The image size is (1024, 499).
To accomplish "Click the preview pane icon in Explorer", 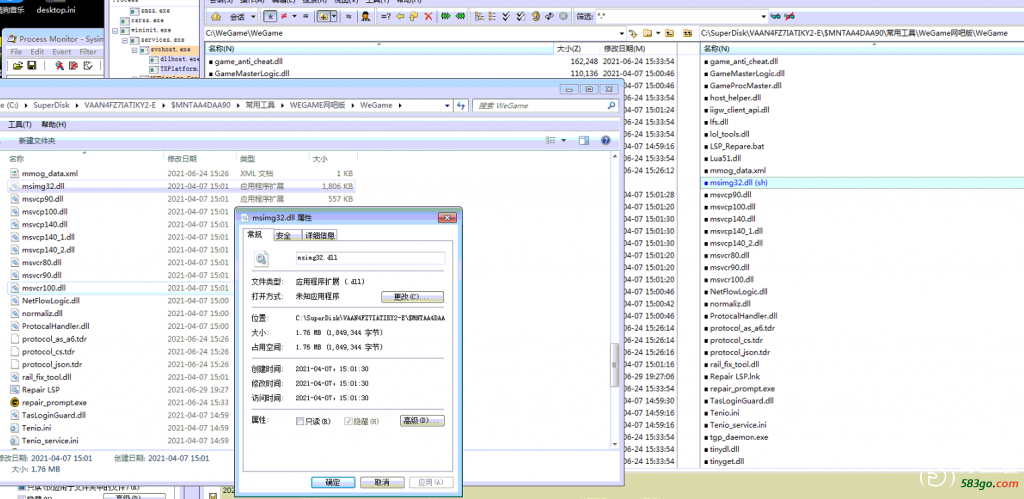I will point(584,140).
